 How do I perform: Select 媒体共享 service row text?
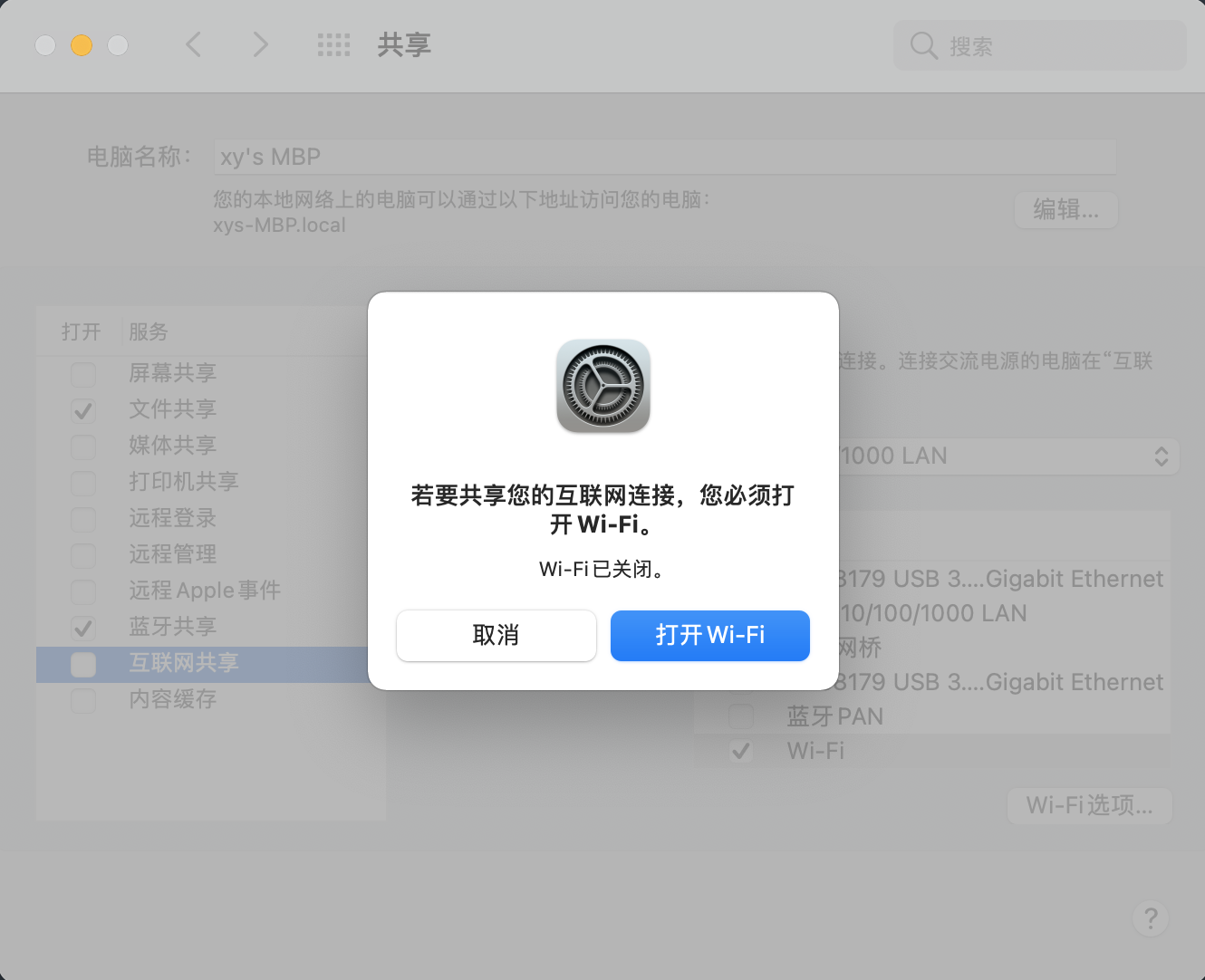tap(172, 445)
